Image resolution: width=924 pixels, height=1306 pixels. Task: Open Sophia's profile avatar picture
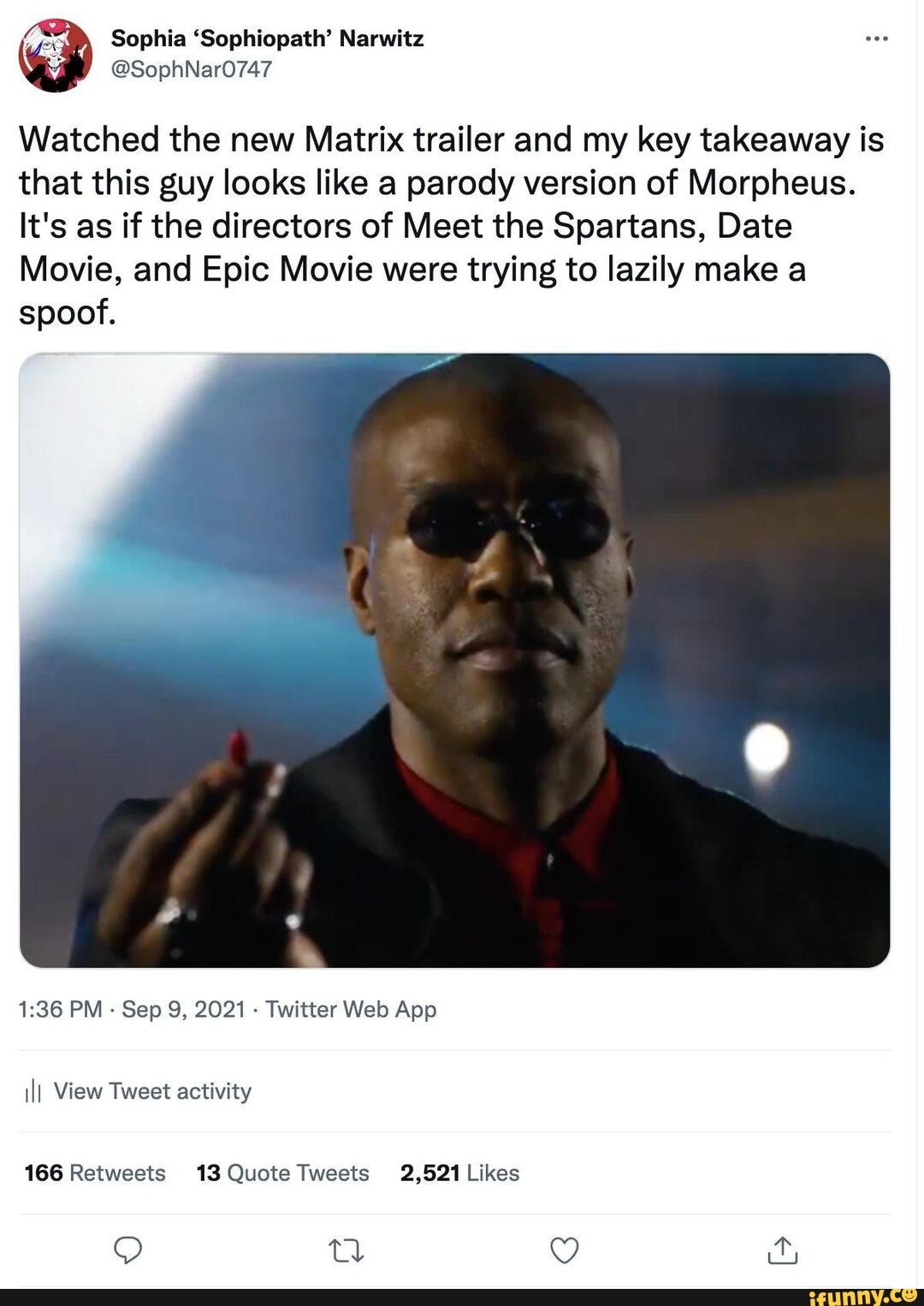pos(56,55)
